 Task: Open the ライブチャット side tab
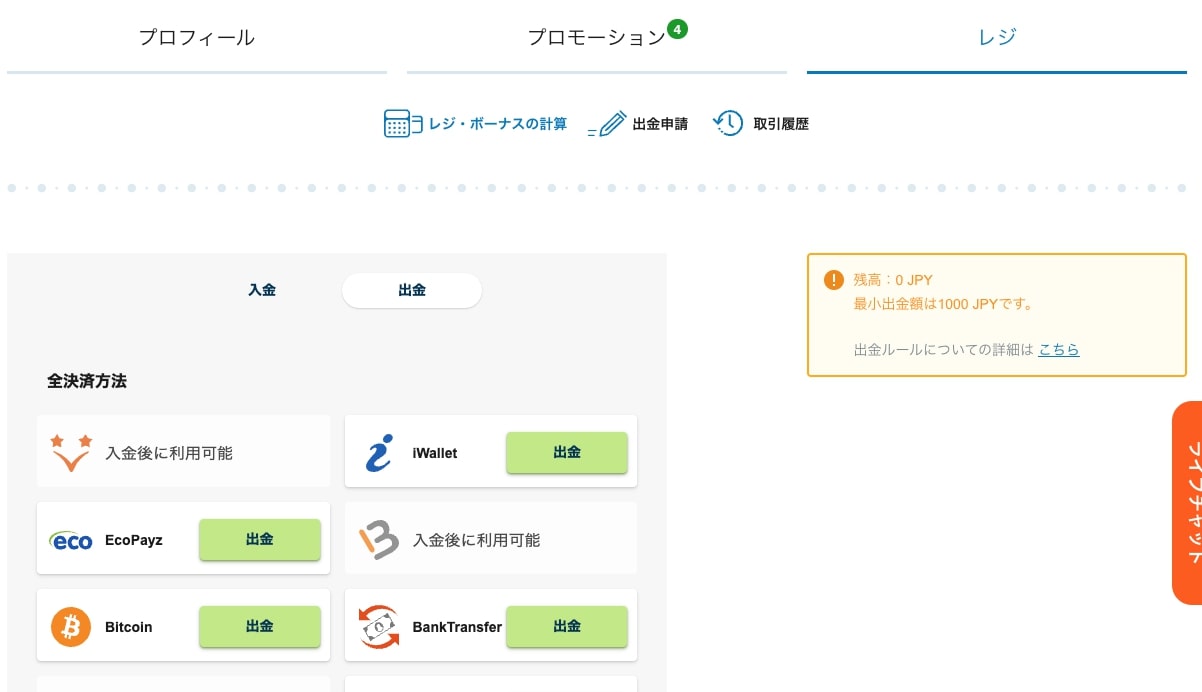(x=1187, y=503)
